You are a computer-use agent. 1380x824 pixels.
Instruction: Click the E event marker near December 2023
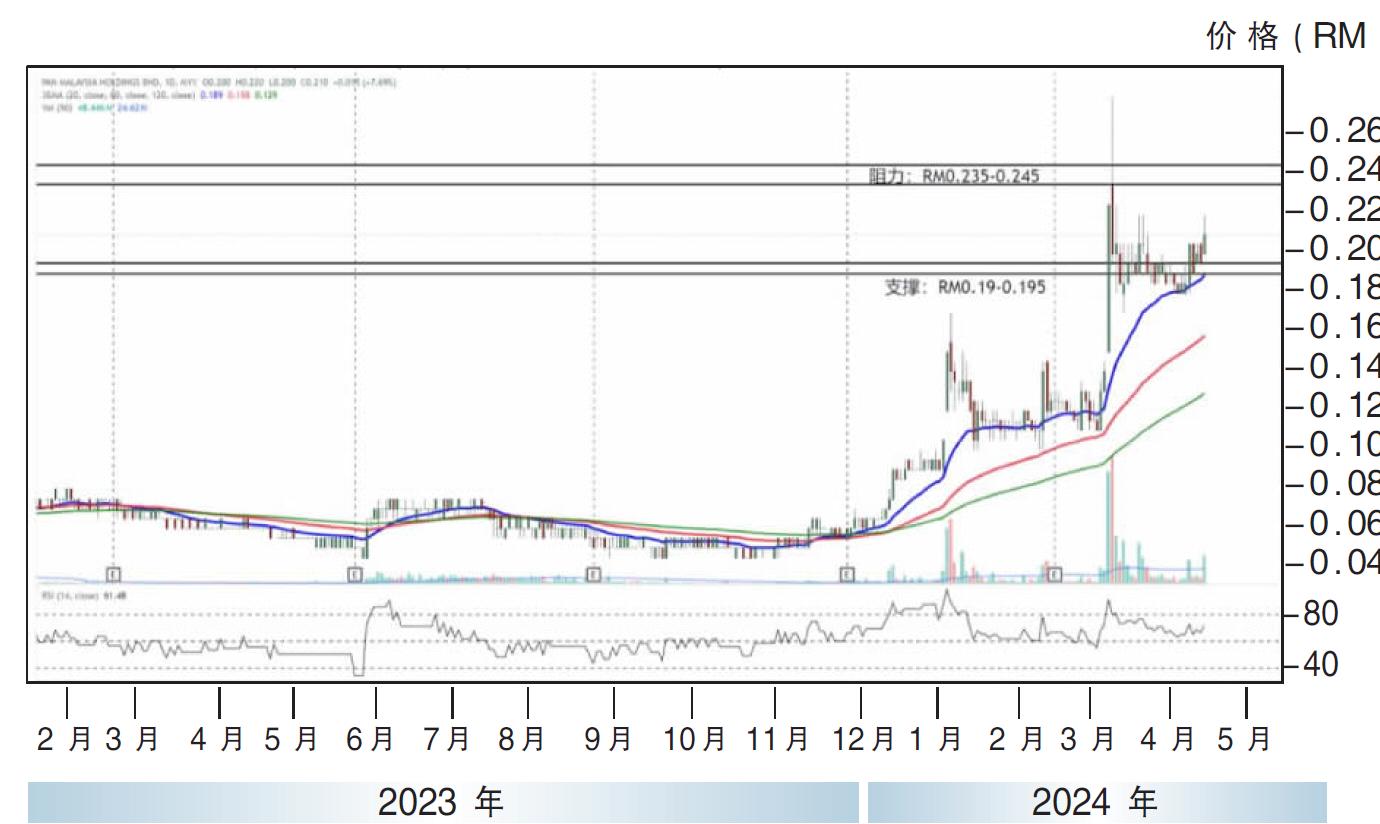click(847, 574)
